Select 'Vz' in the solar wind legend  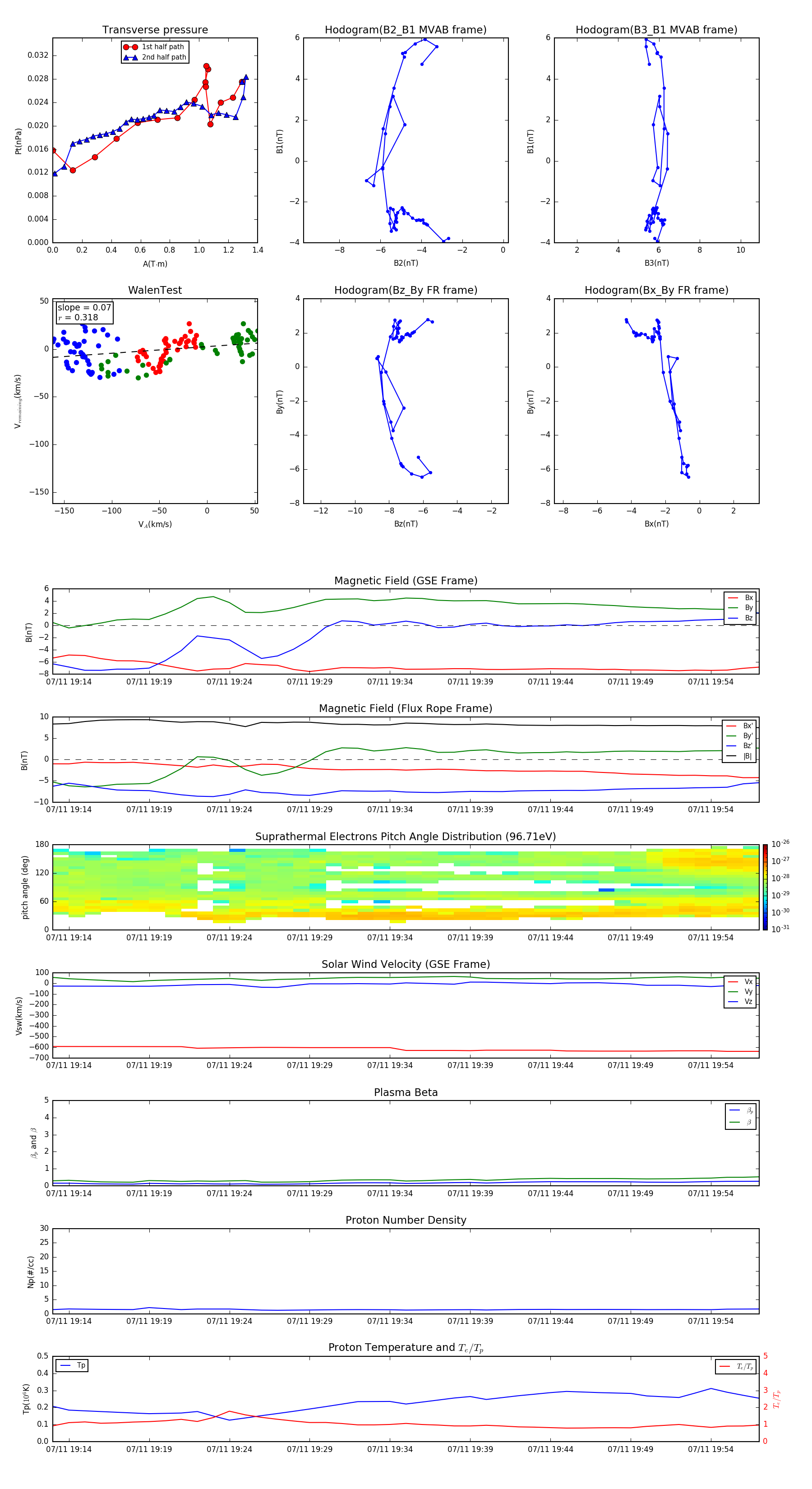740,1002
